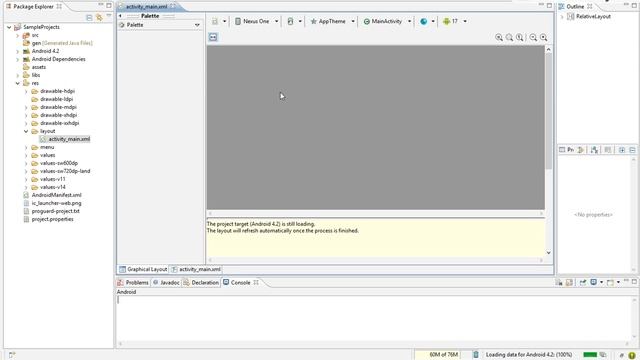Click the green Android API level icon
Screen dimensions: 640x360
click(447, 21)
